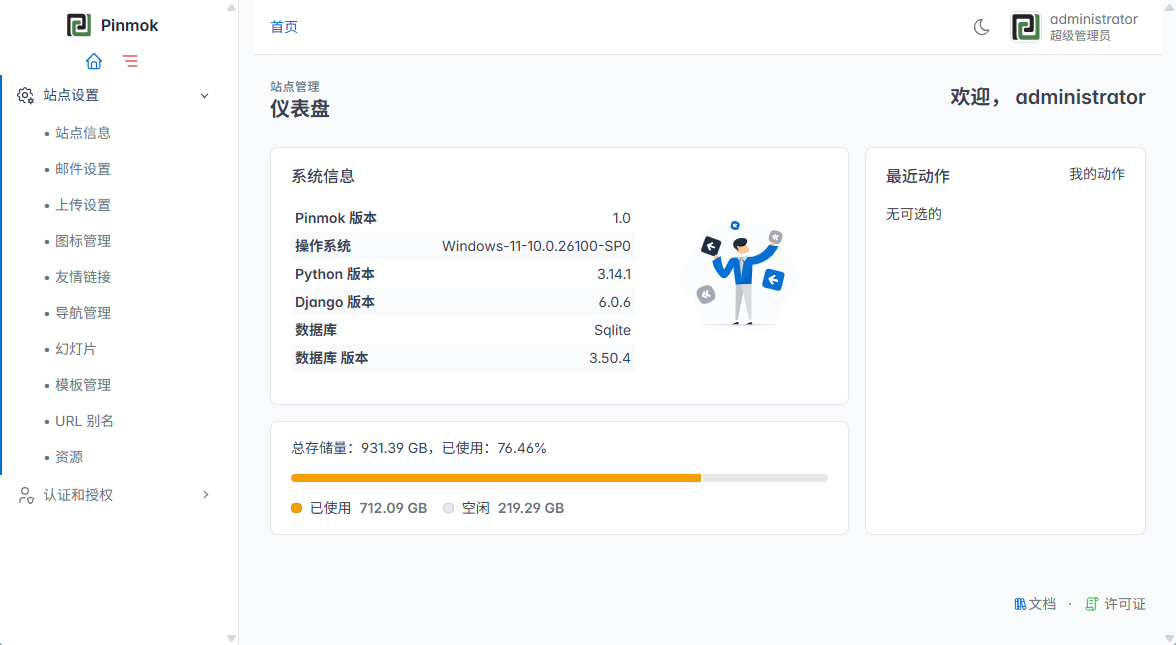1176x645 pixels.
Task: Click the 许可证 certificate icon
Action: [1092, 604]
